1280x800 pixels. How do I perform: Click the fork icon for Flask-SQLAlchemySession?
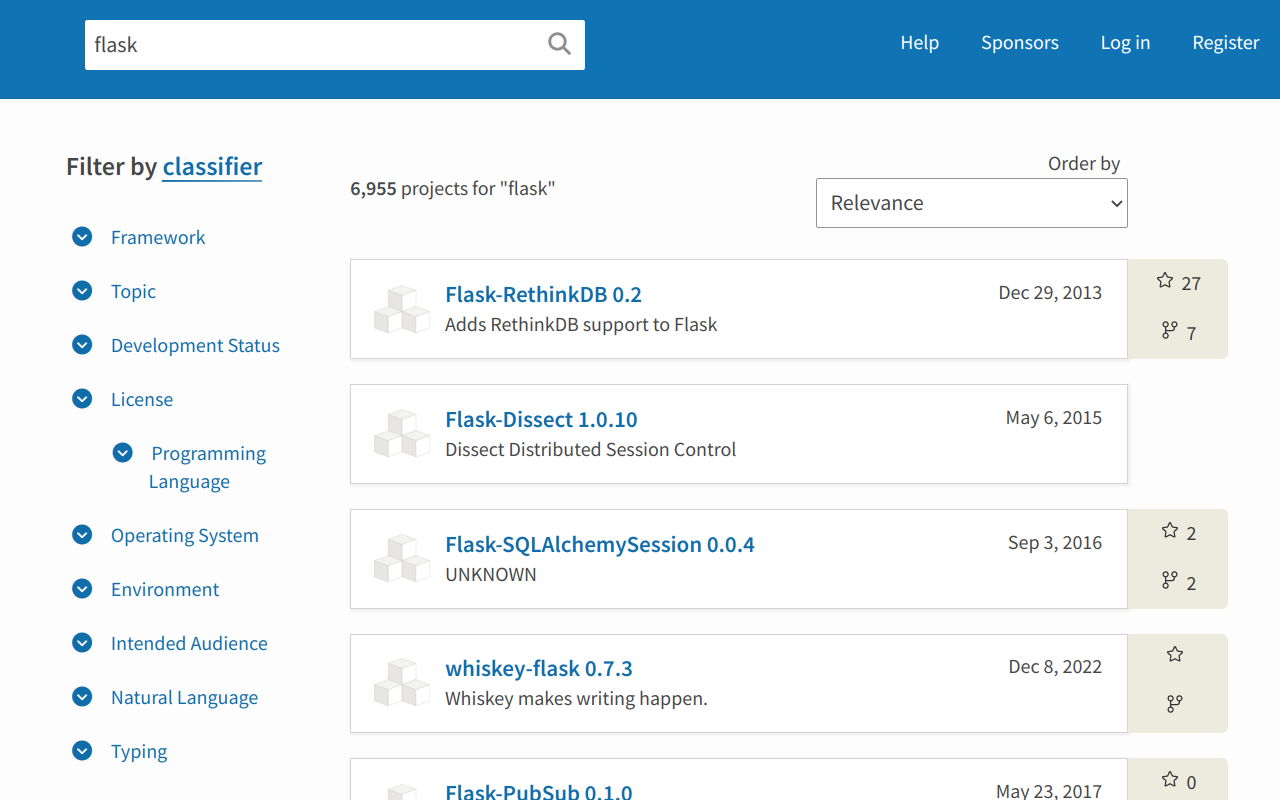click(1169, 580)
